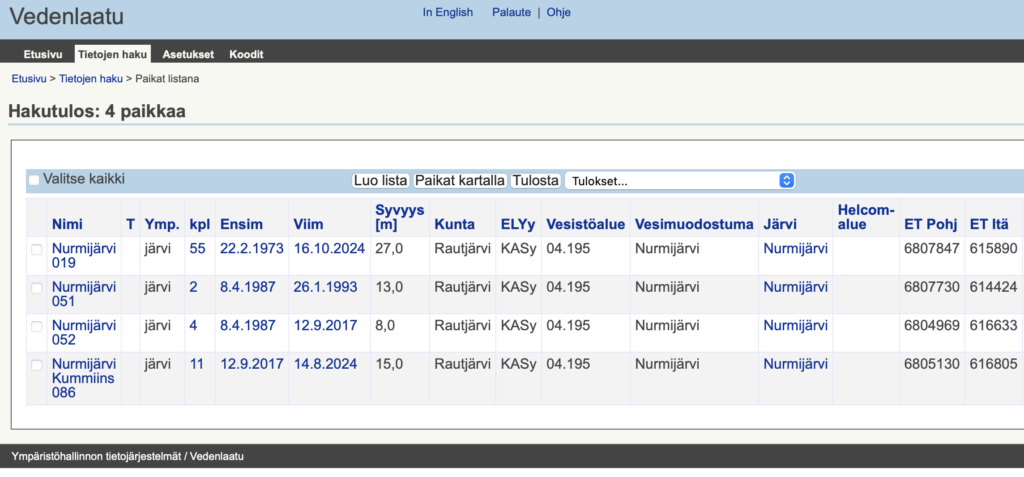Click the Palaute feedback link
1024x477 pixels.
[x=512, y=13]
